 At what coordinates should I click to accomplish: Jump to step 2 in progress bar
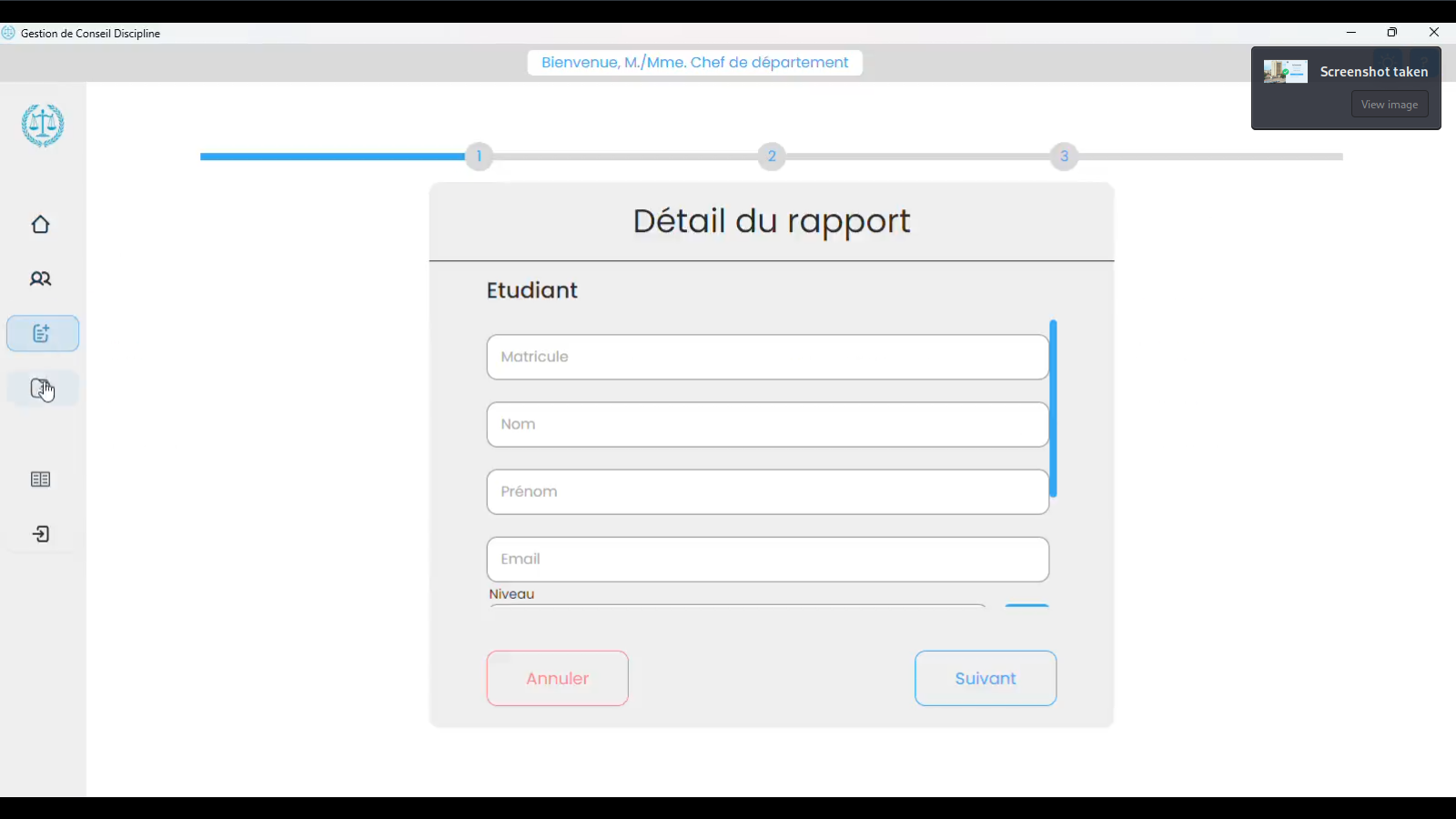click(772, 157)
